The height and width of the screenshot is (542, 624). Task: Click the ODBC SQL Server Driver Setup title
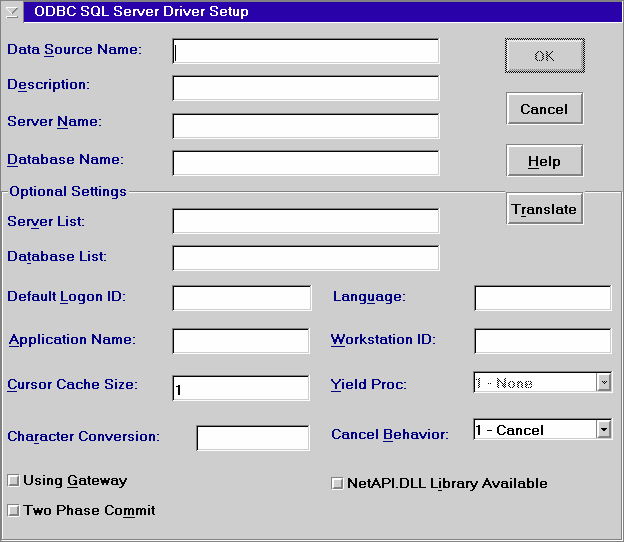point(141,12)
